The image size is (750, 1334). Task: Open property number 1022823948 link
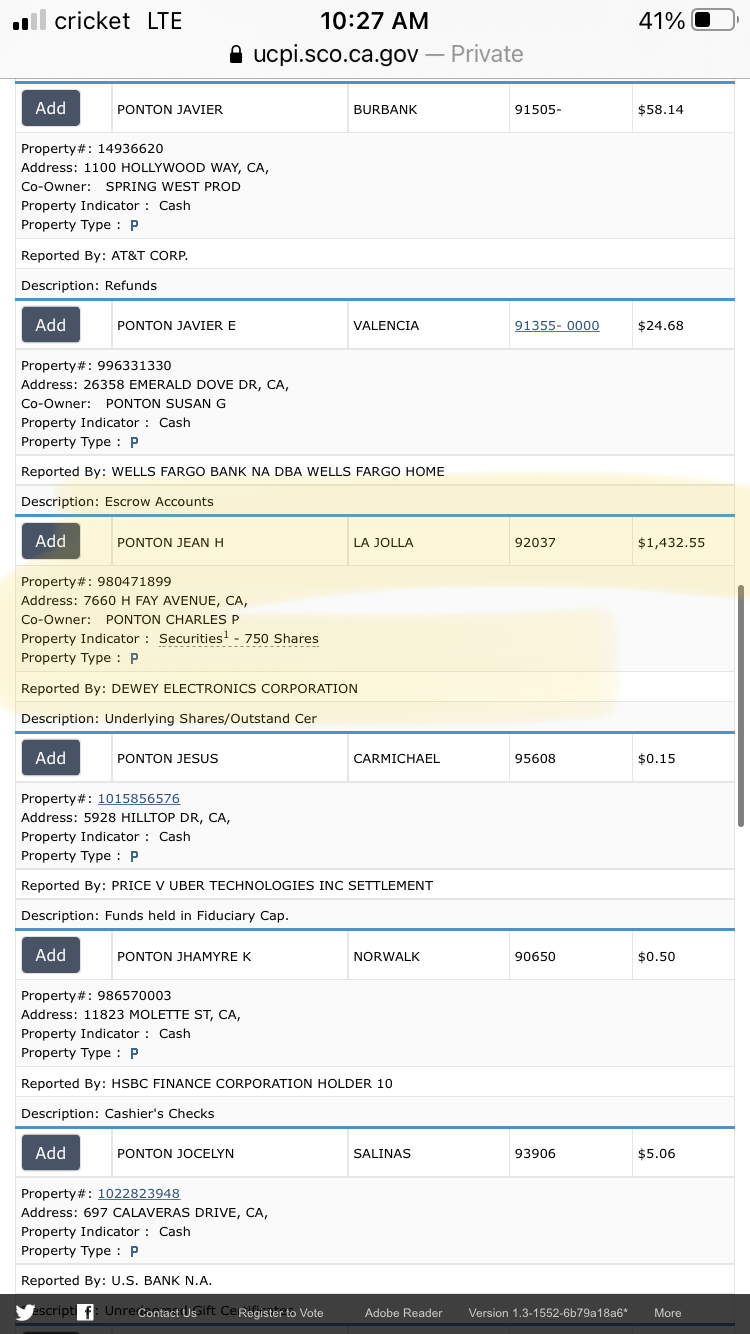(x=139, y=1193)
